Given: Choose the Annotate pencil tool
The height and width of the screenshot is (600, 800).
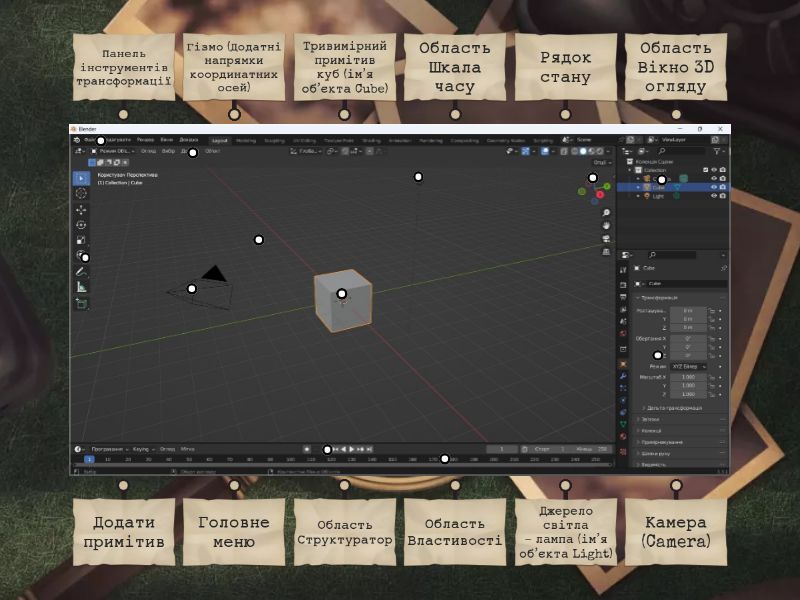Looking at the screenshot, I should [x=82, y=271].
